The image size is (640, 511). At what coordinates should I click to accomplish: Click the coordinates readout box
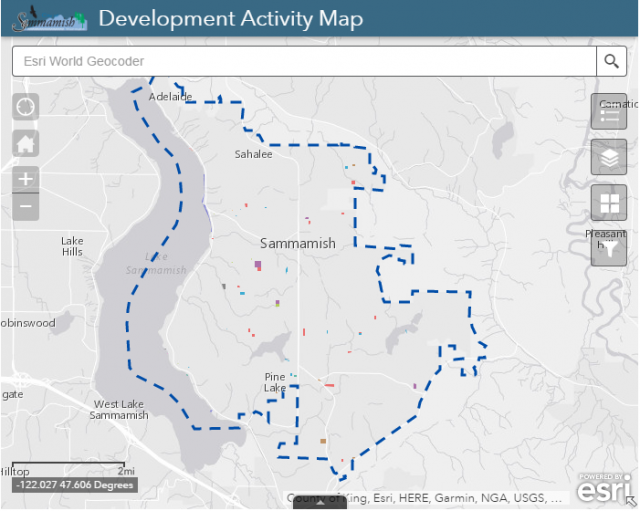point(75,485)
